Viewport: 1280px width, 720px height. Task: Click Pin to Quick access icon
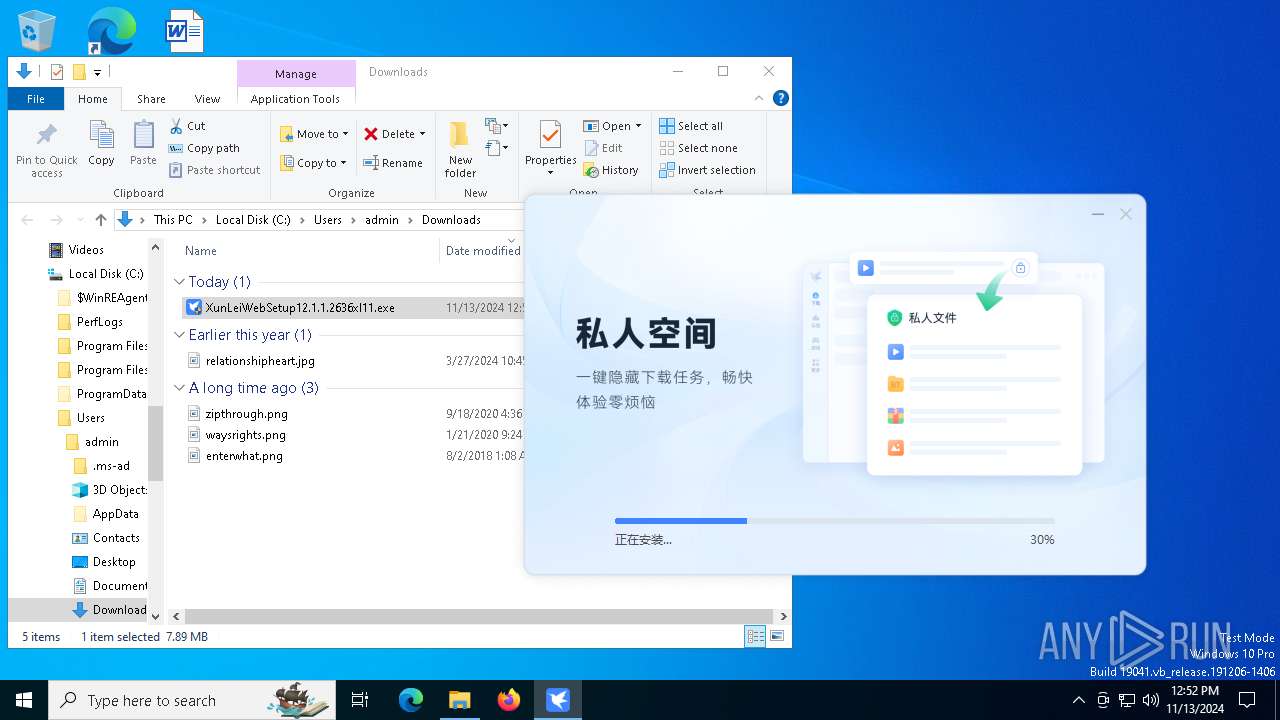(46, 150)
